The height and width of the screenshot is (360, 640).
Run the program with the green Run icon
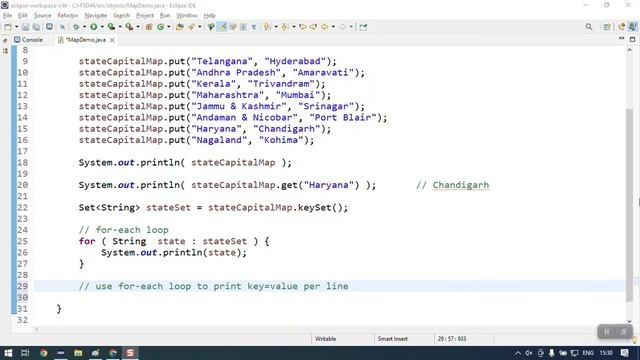pos(94,27)
